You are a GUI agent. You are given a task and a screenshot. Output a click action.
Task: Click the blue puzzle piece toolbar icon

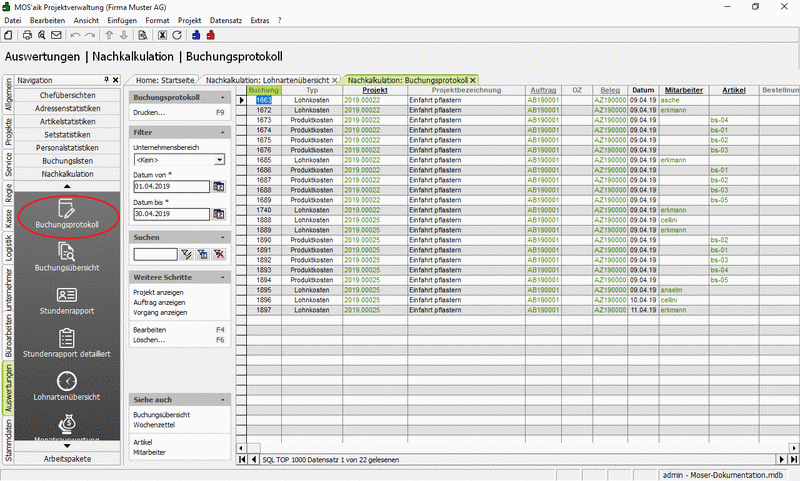pos(196,35)
